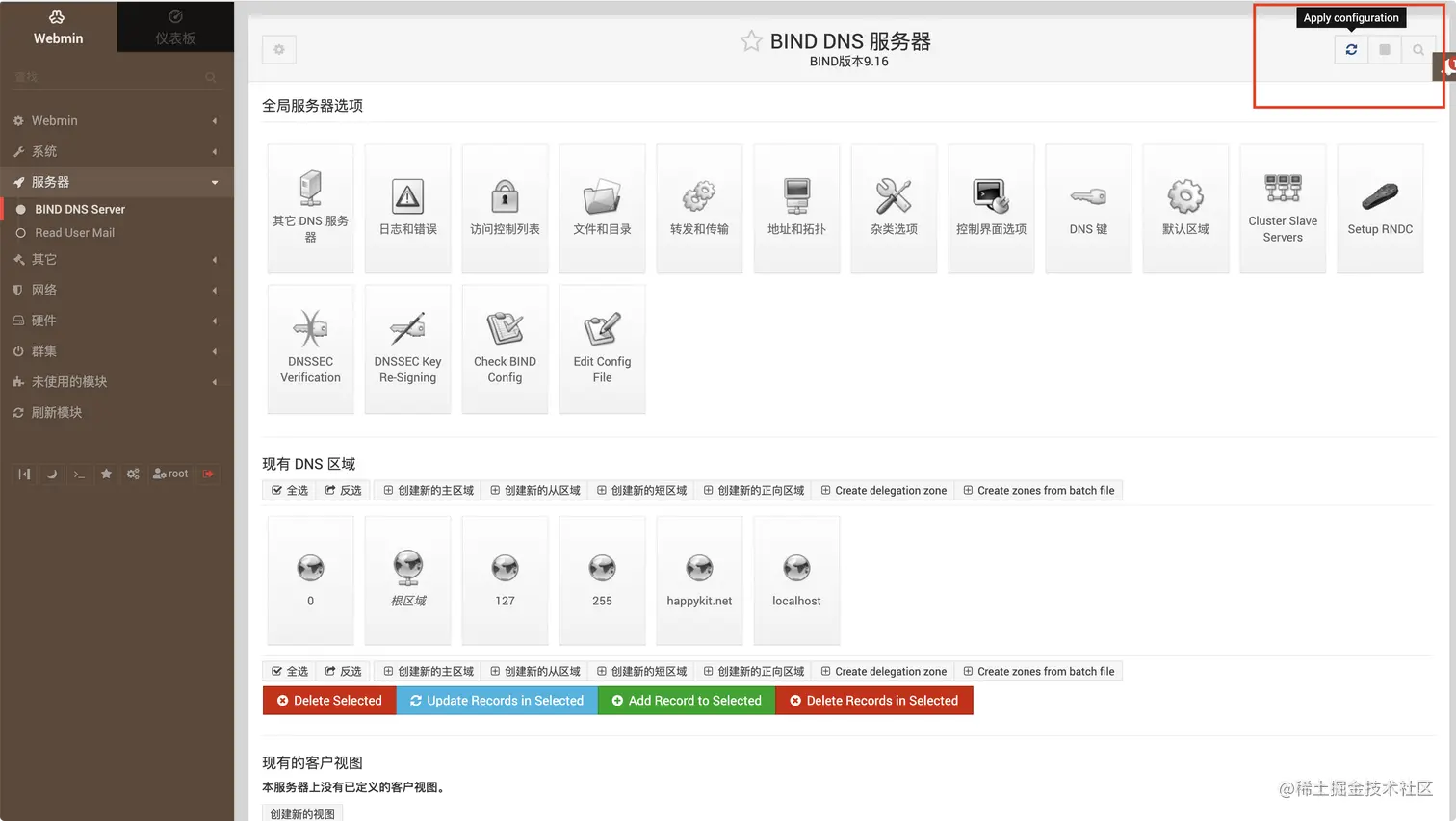Click upper Create delegation zone link
Screen dimensions: 1456x821
pyautogui.click(x=883, y=491)
